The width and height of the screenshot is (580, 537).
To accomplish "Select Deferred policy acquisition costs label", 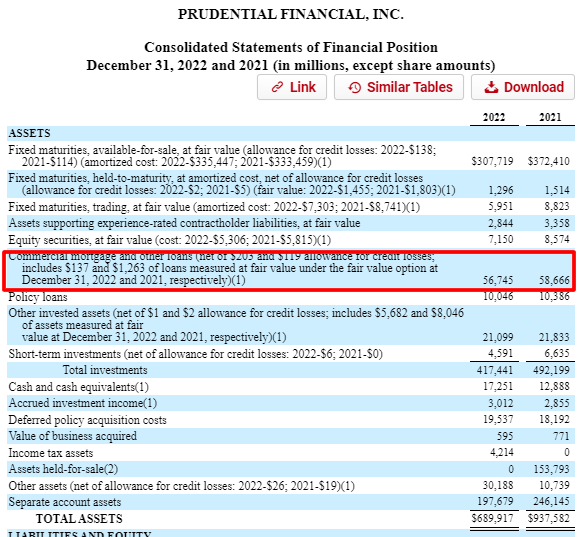I will click(x=87, y=420).
